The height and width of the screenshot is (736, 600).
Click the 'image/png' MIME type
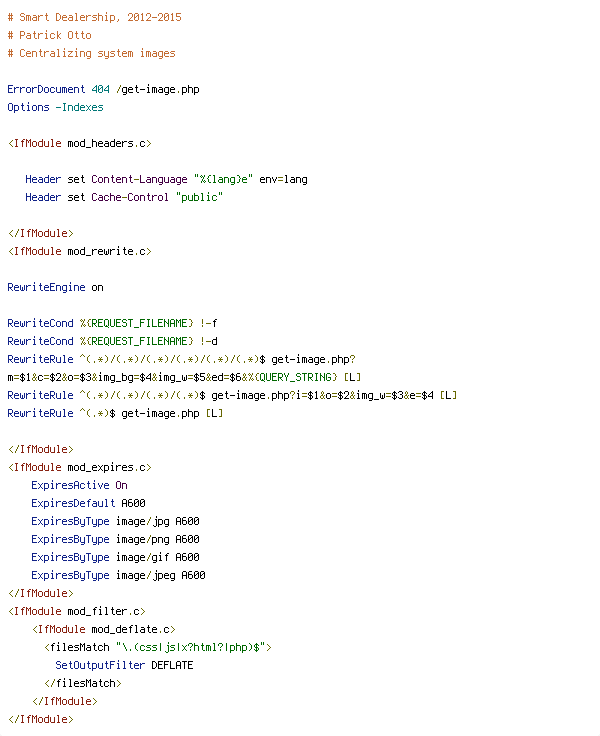click(x=143, y=539)
